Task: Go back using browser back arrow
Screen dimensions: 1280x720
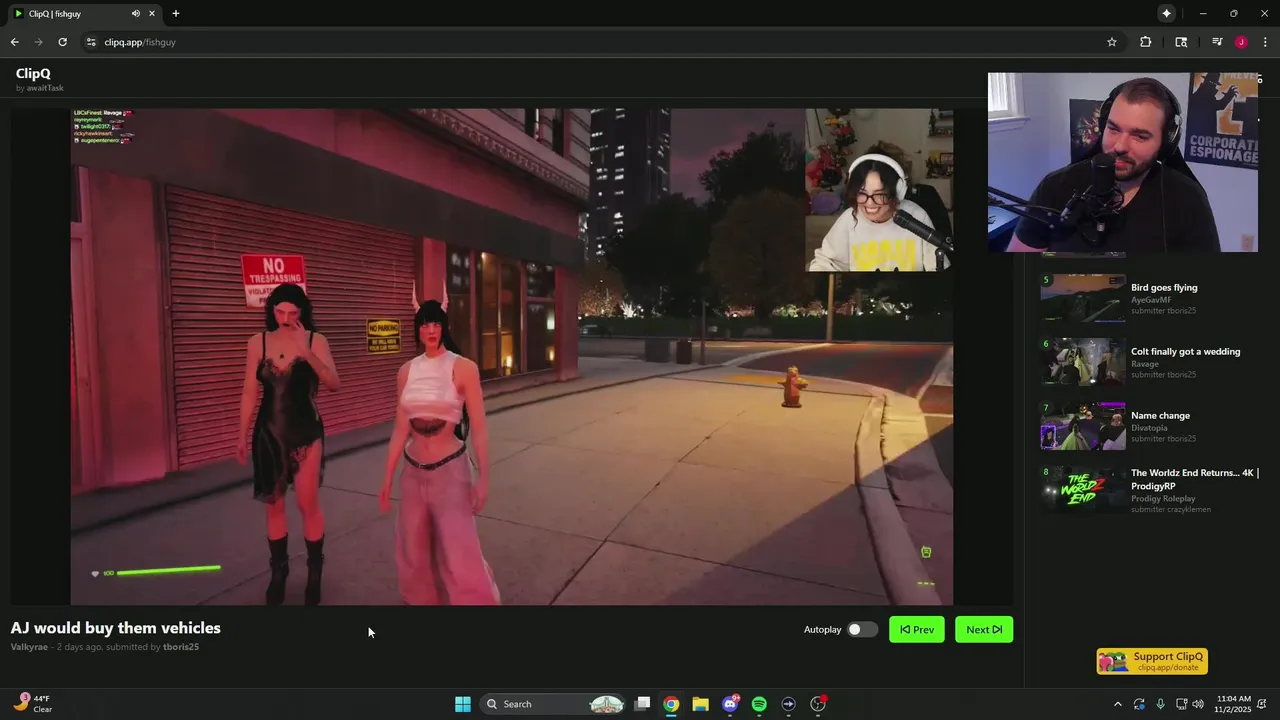Action: coord(14,42)
